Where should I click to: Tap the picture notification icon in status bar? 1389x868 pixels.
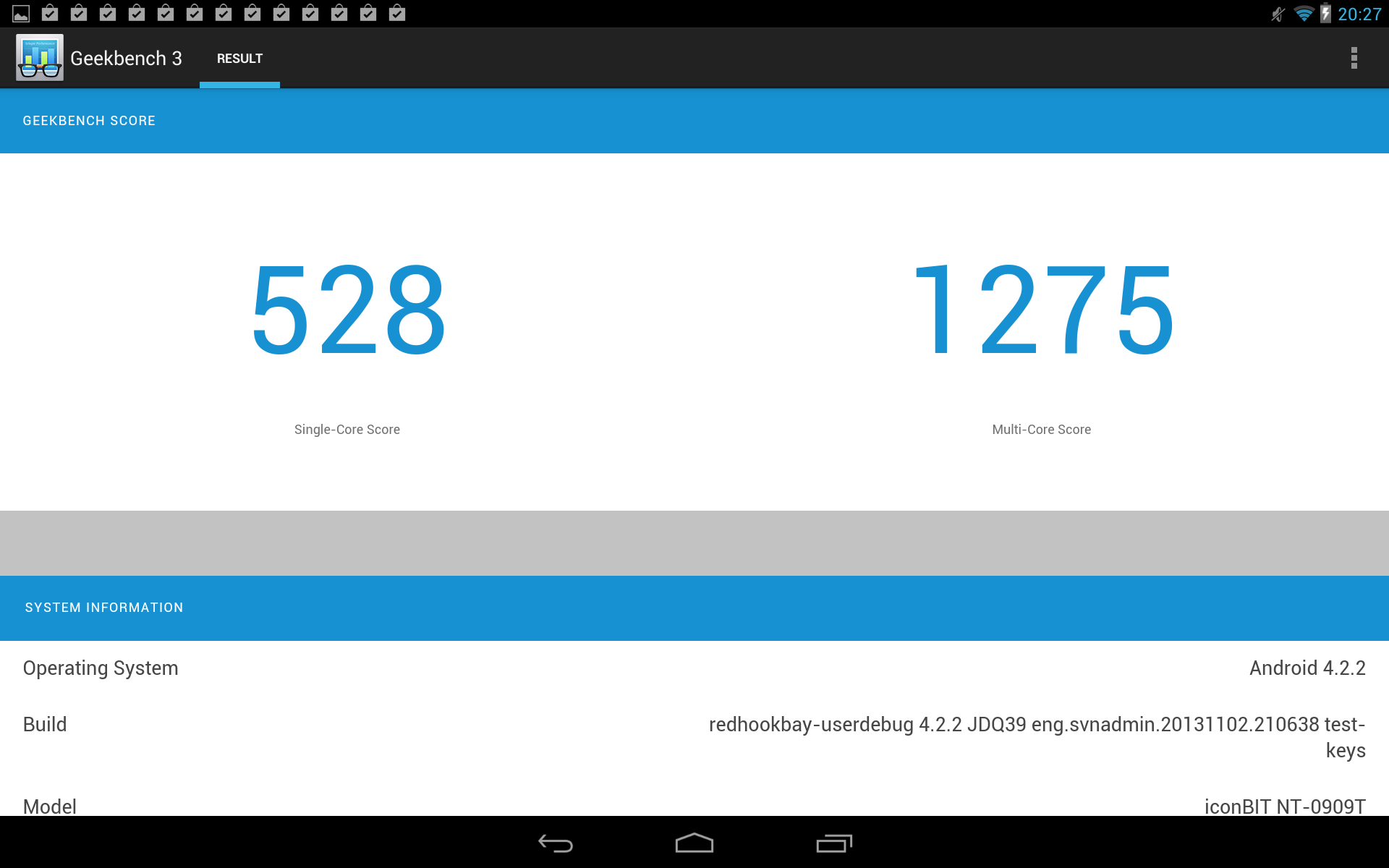point(21,14)
